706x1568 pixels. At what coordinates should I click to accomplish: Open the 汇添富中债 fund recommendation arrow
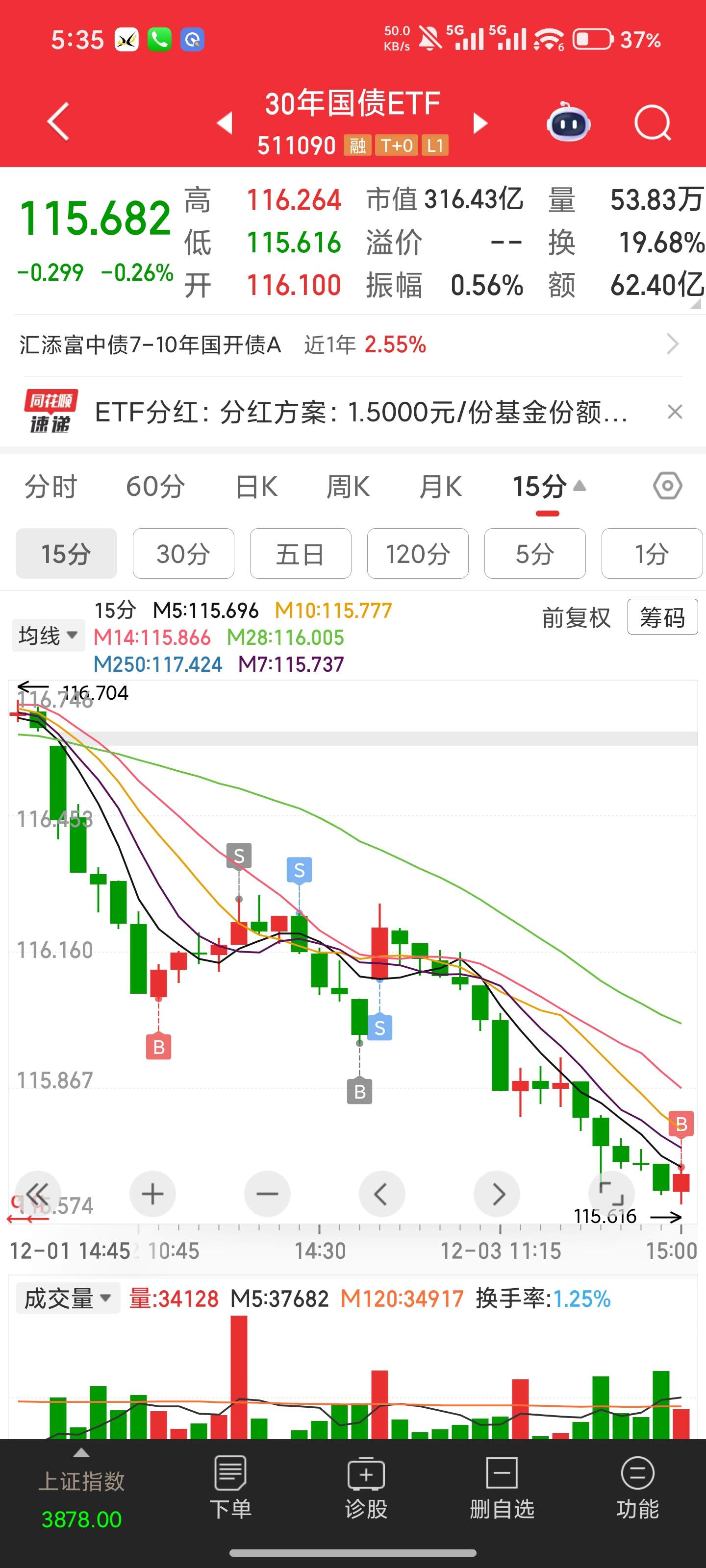tap(673, 344)
